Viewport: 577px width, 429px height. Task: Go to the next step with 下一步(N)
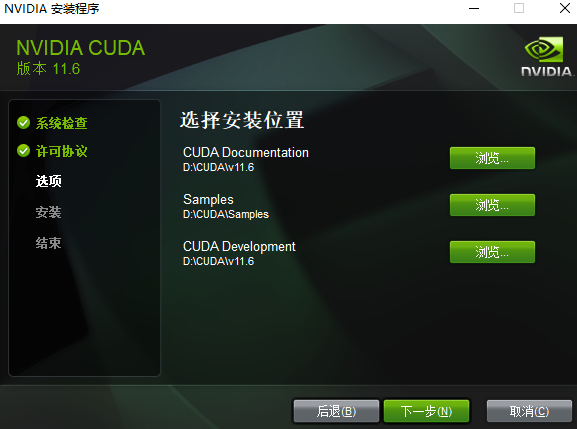[x=426, y=411]
